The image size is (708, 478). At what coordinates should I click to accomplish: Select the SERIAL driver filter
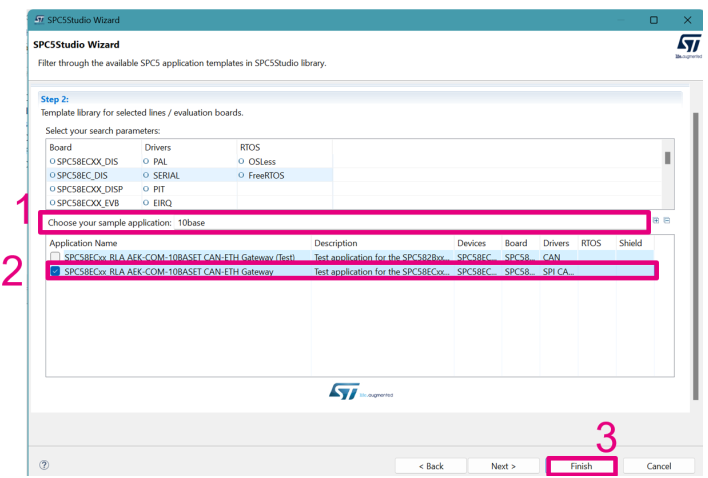click(x=161, y=175)
